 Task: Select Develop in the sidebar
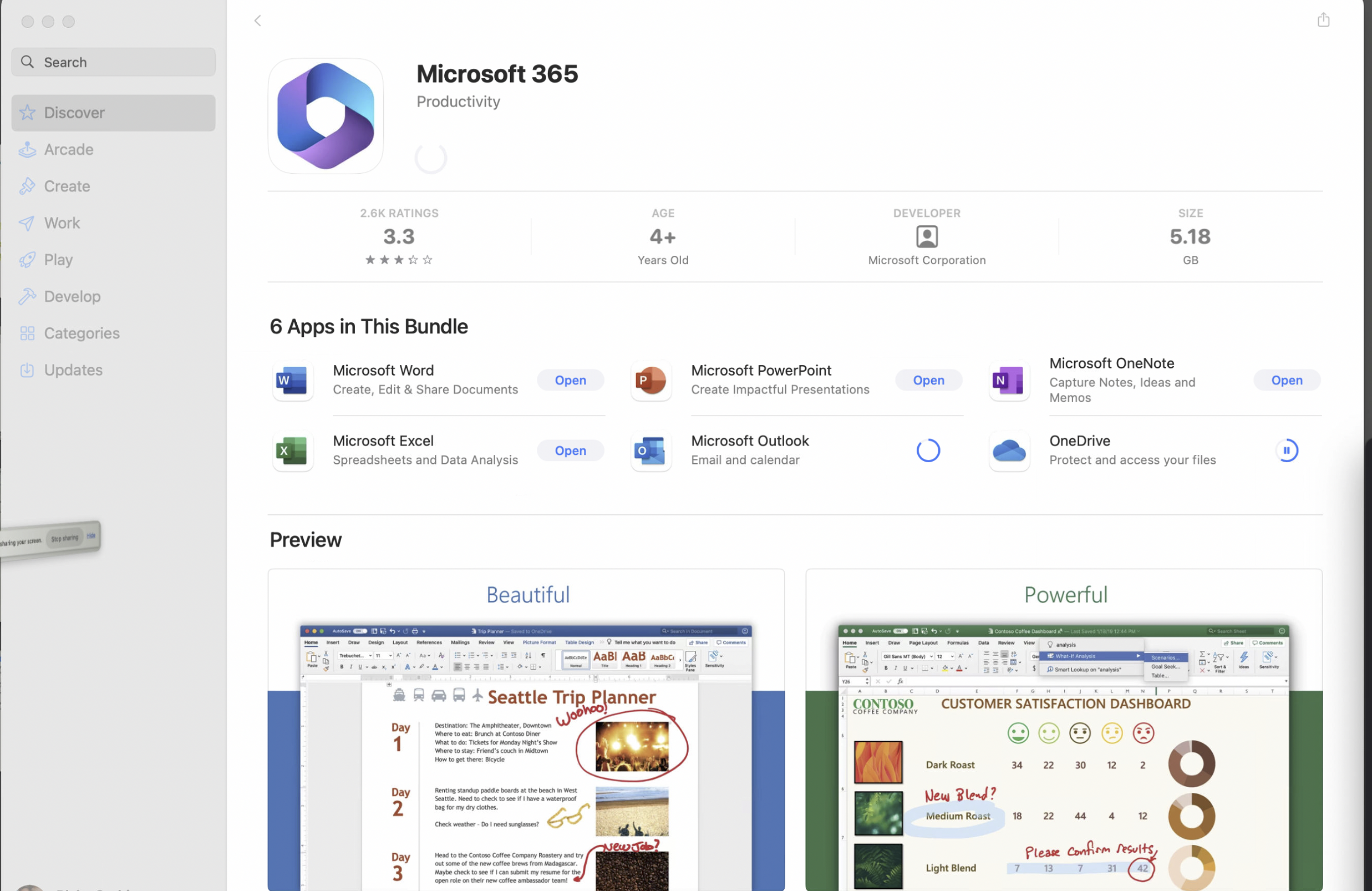pyautogui.click(x=114, y=296)
